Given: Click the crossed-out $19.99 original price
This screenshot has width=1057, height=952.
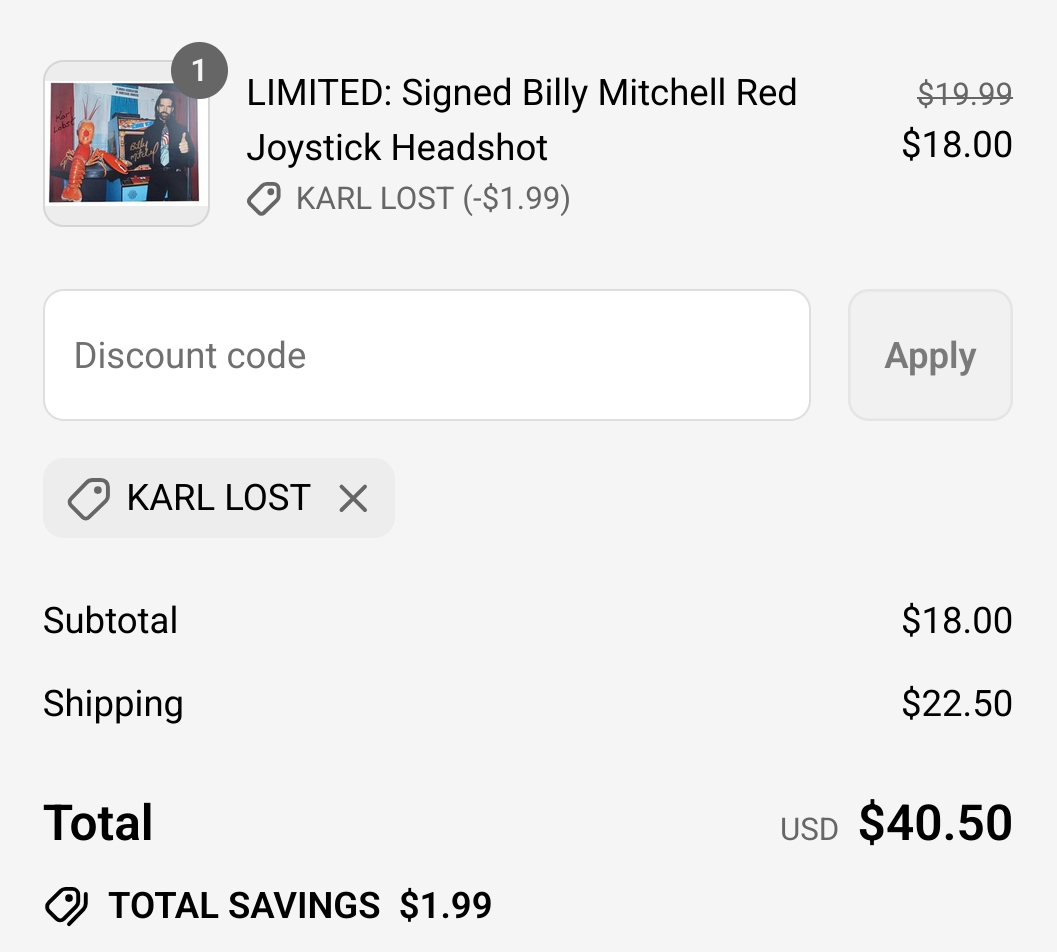Looking at the screenshot, I should pos(965,93).
